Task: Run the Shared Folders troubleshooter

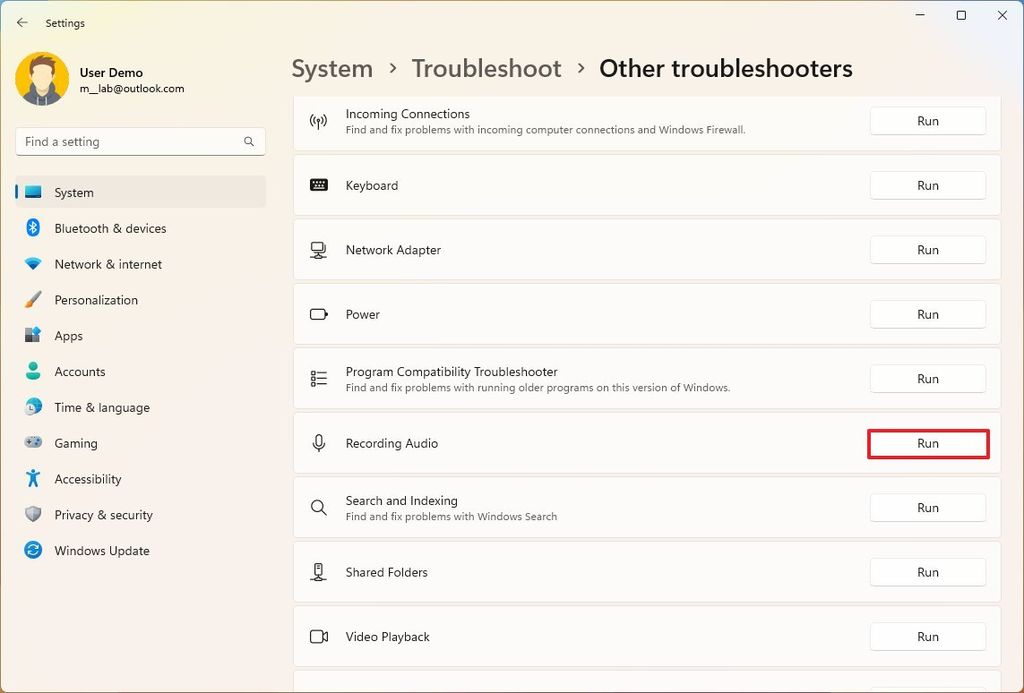Action: 927,571
